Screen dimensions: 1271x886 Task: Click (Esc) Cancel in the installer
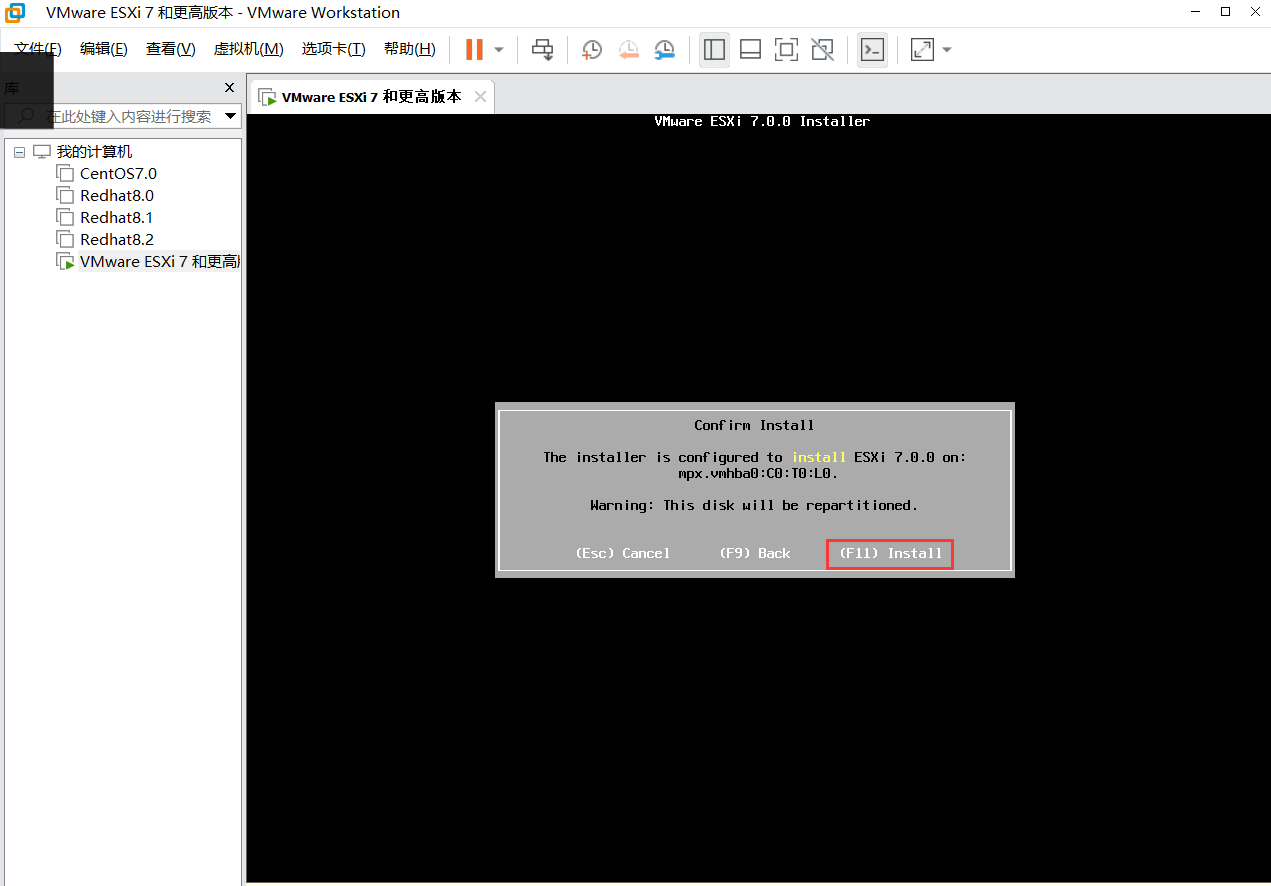pos(623,553)
